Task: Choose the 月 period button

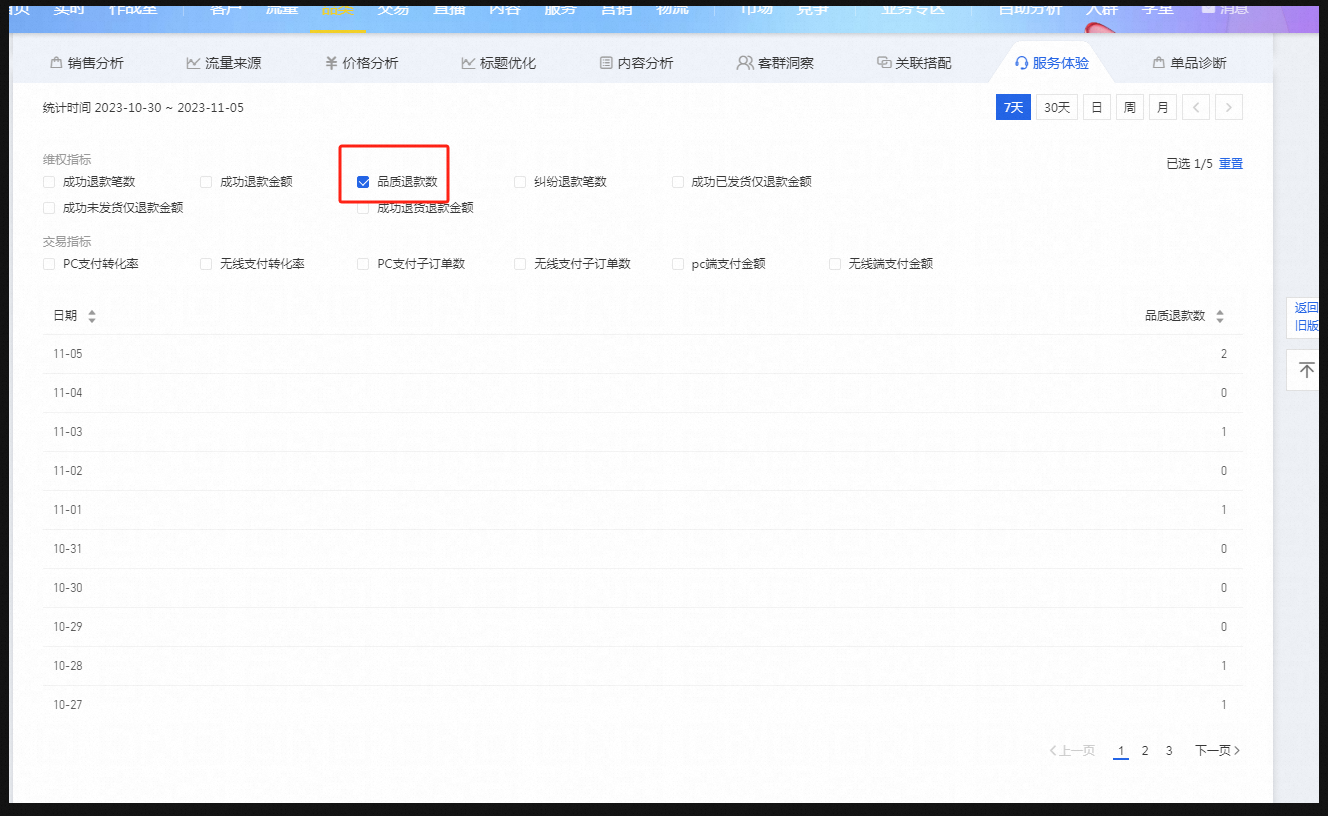Action: point(1162,107)
